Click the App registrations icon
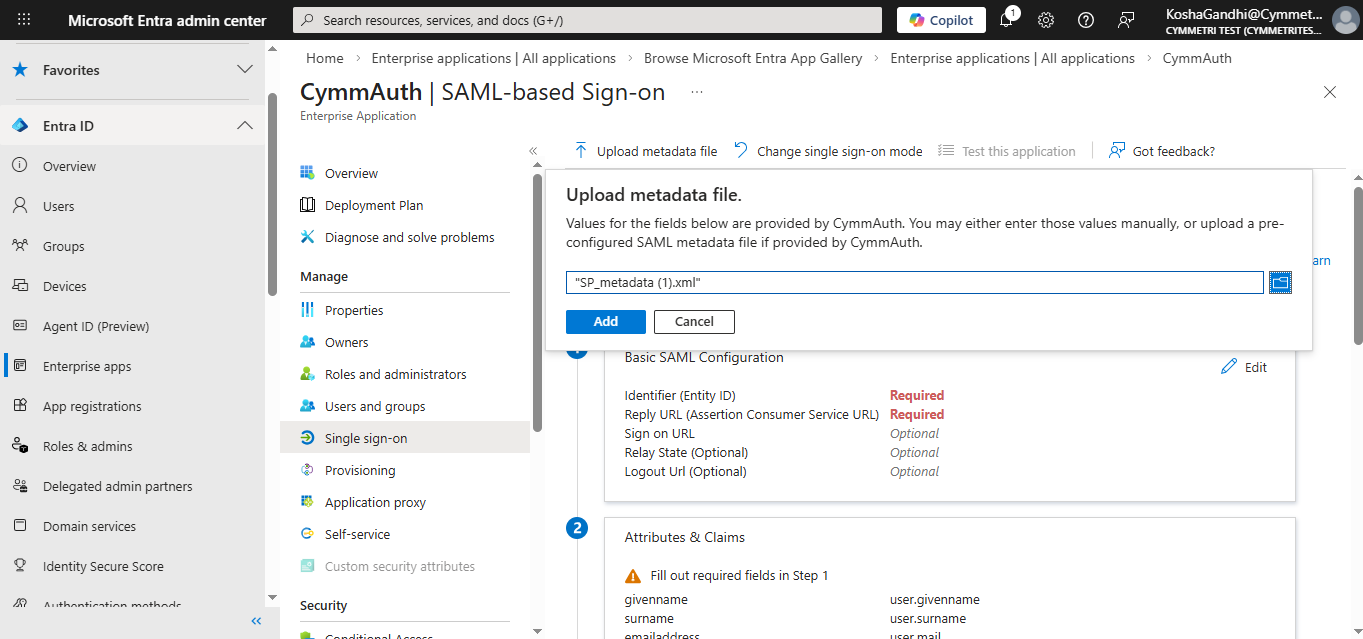 click(20, 406)
